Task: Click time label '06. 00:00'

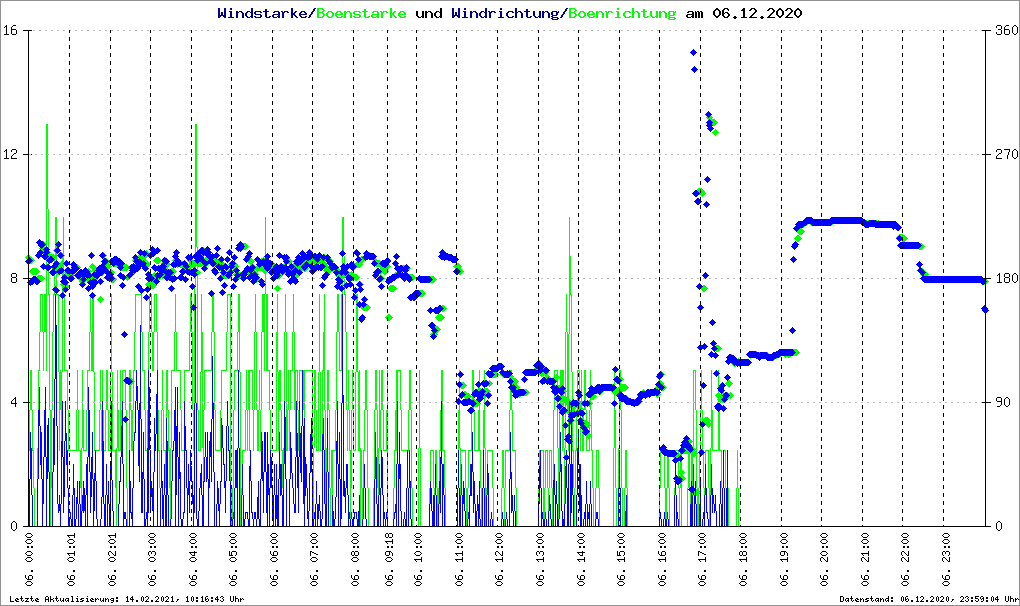Action: [29, 560]
